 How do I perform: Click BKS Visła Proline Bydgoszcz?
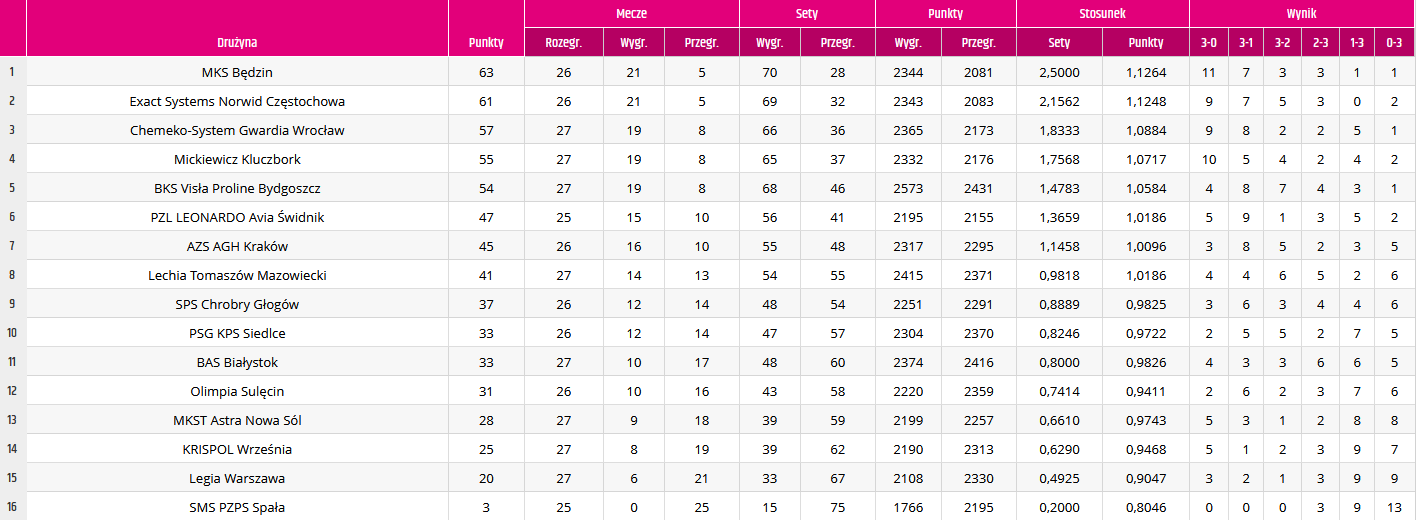click(x=237, y=188)
